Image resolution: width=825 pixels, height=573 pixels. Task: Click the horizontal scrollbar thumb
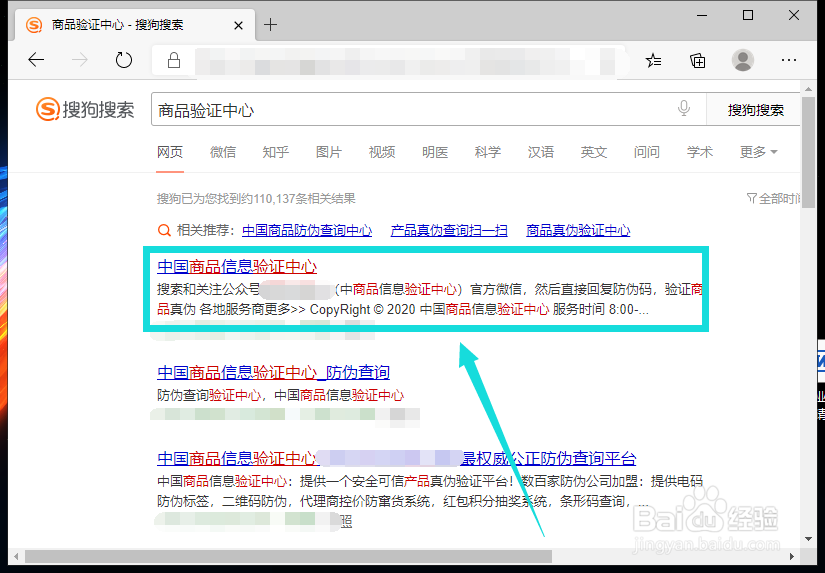coord(288,556)
